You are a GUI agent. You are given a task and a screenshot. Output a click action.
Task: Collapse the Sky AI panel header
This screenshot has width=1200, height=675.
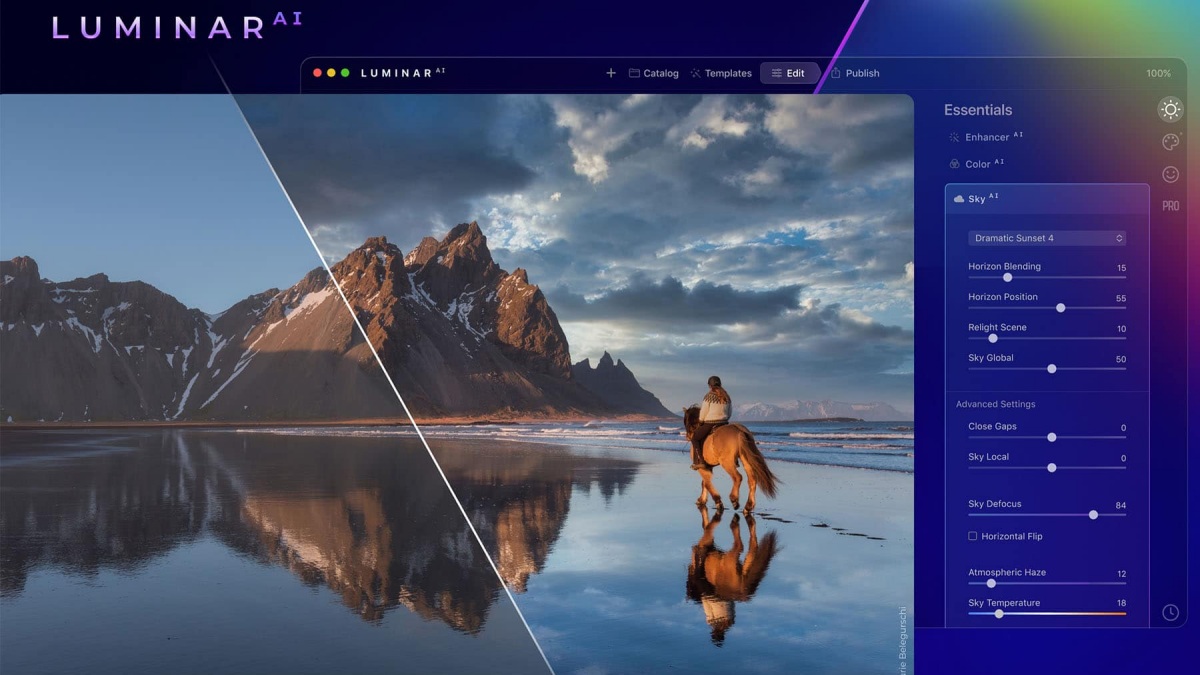pos(1046,199)
